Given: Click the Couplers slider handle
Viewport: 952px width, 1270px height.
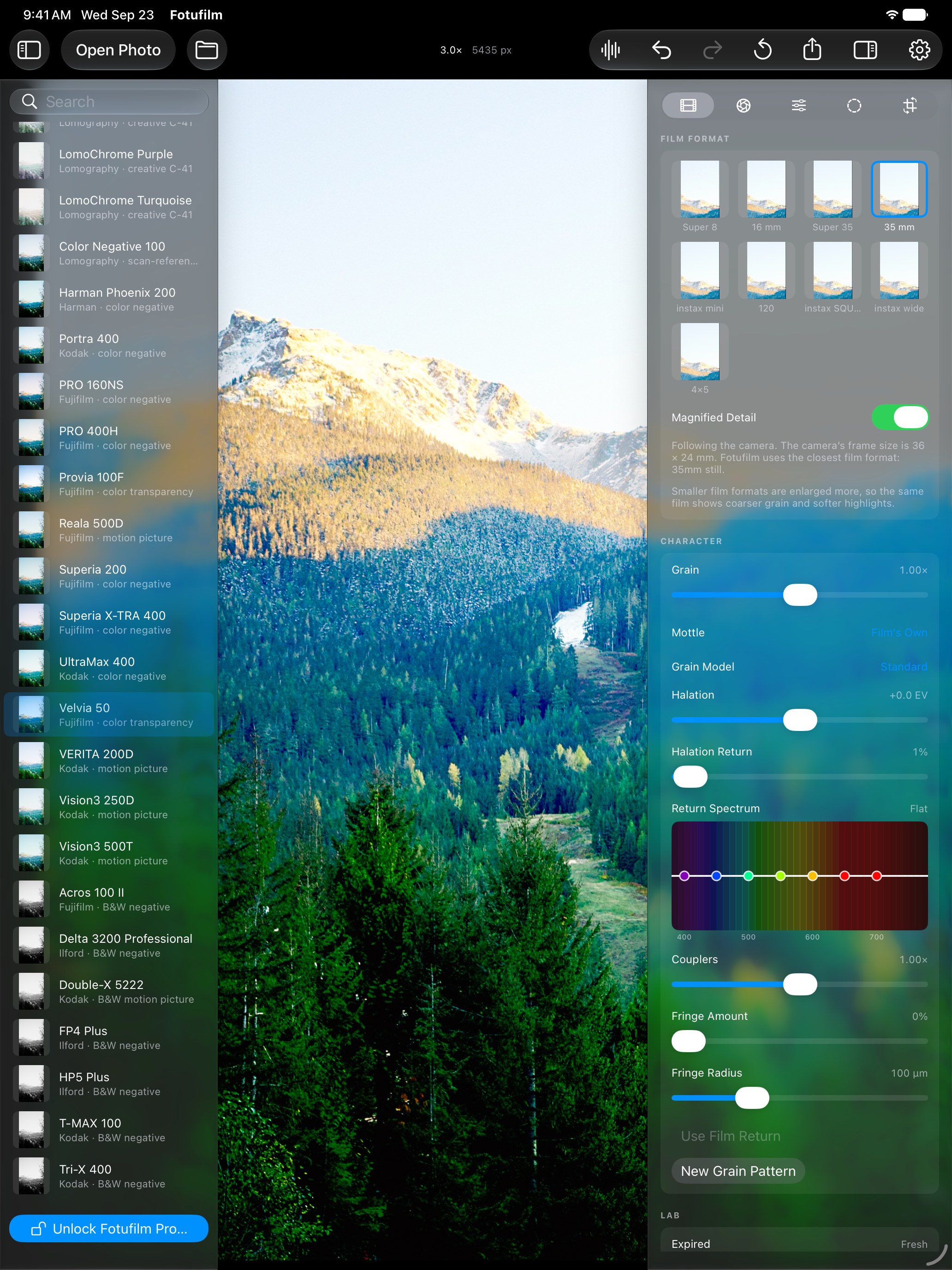Looking at the screenshot, I should (800, 984).
